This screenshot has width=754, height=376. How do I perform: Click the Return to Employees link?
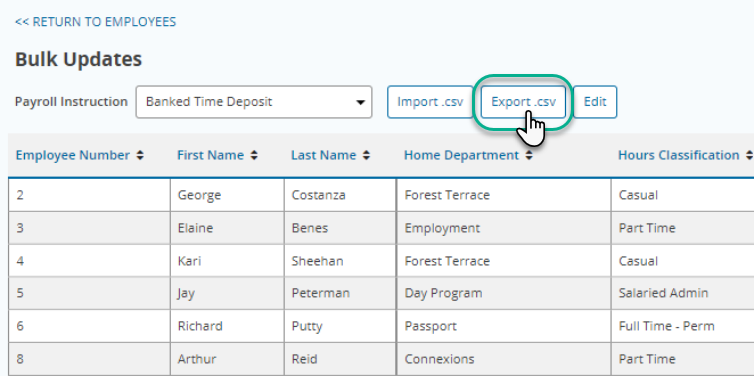click(x=95, y=22)
